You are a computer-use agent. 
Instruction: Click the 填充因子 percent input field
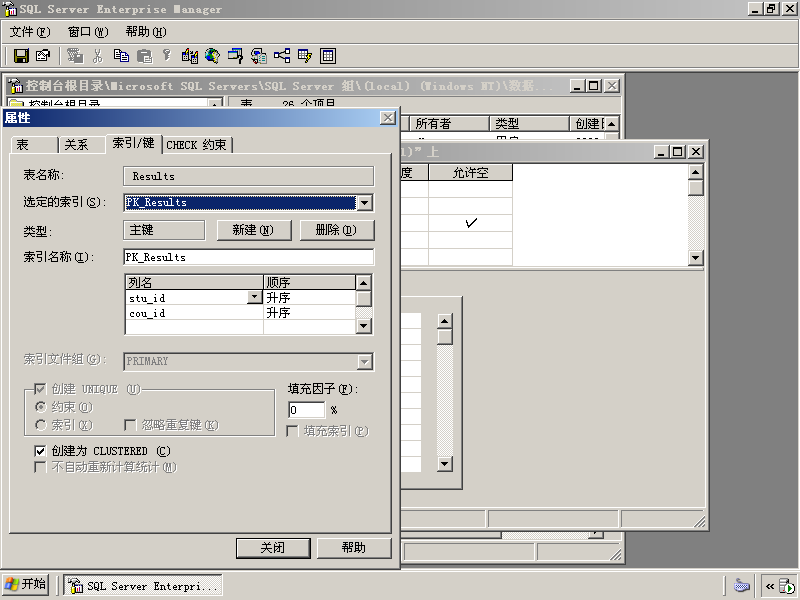[x=307, y=410]
